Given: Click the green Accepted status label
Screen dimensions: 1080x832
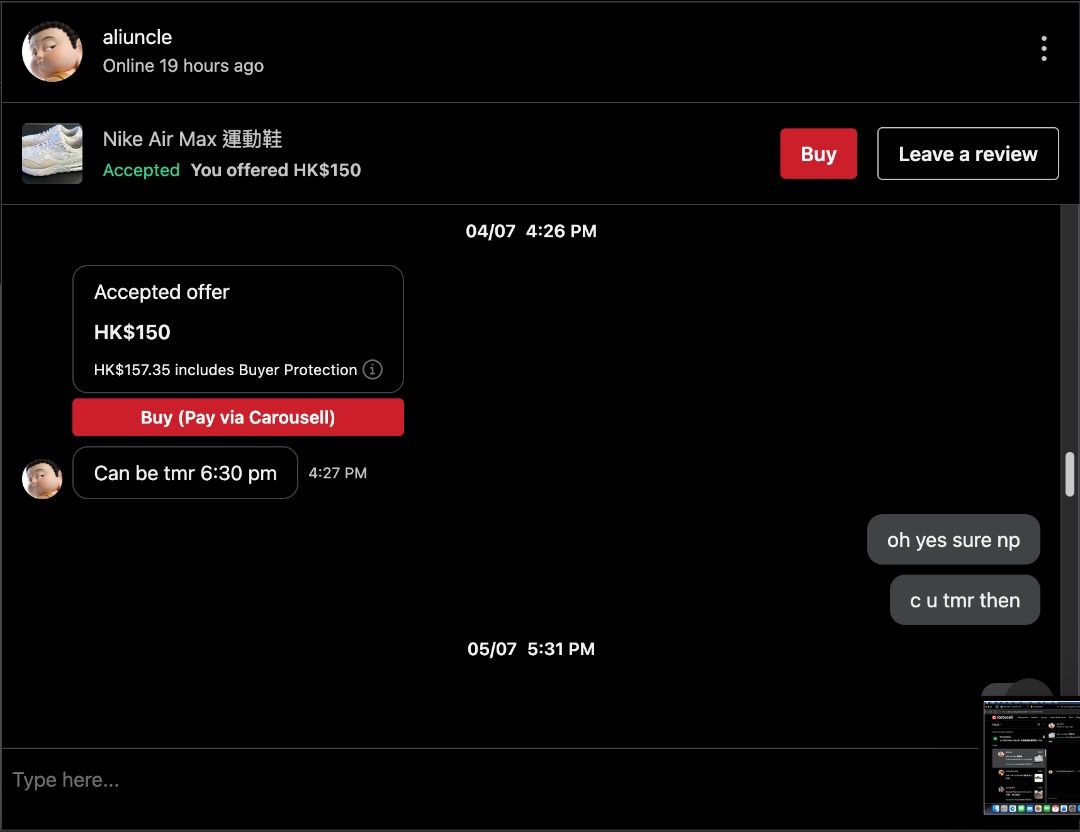Looking at the screenshot, I should pos(141,170).
